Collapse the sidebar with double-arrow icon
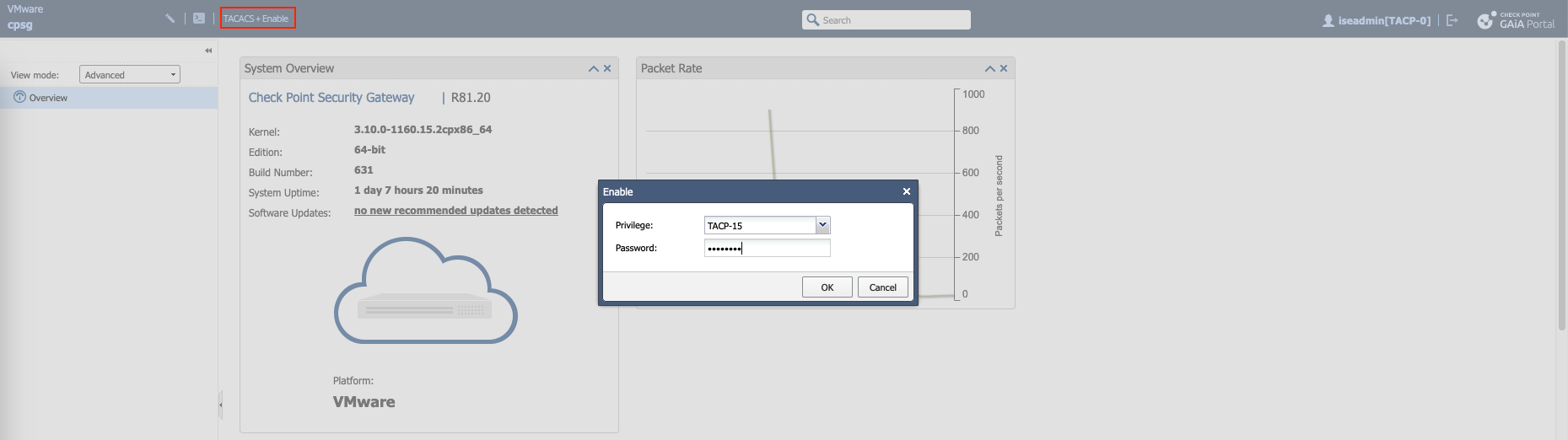 208,51
